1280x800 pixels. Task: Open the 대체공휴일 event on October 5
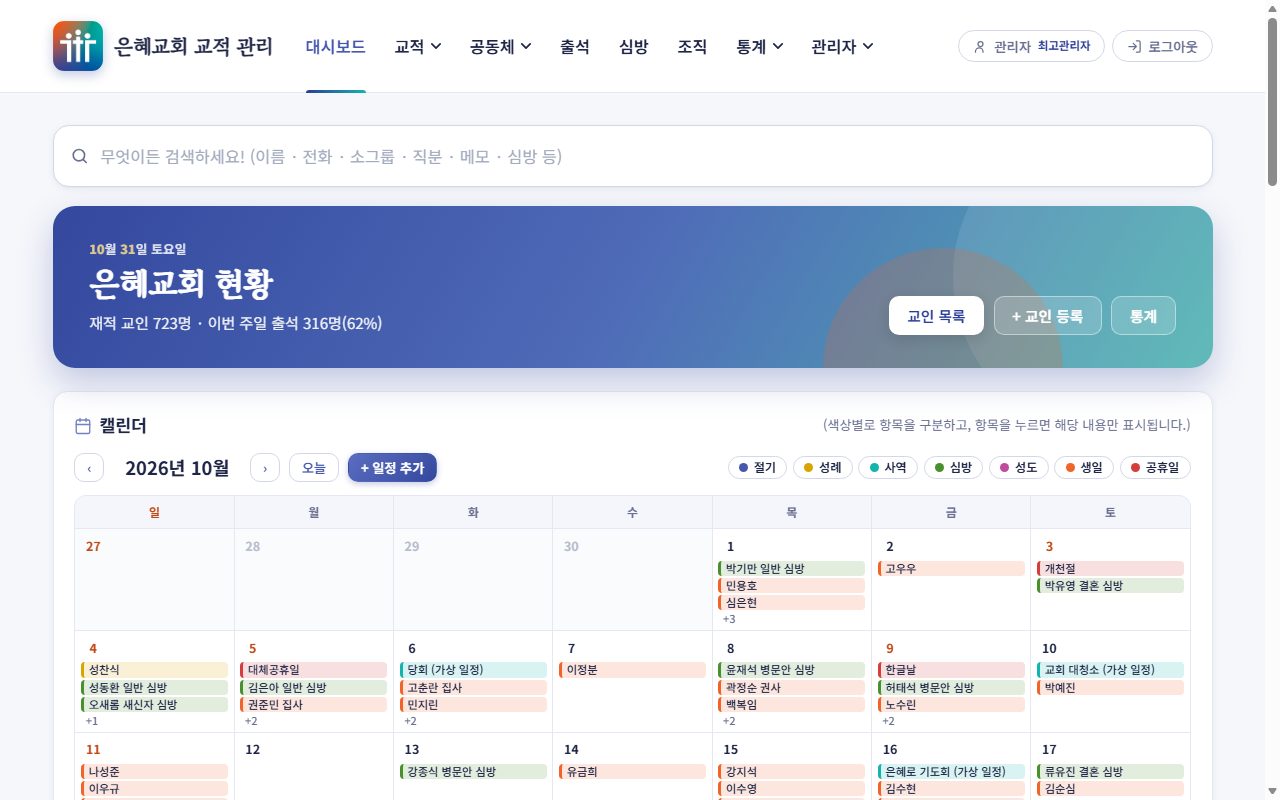[313, 670]
